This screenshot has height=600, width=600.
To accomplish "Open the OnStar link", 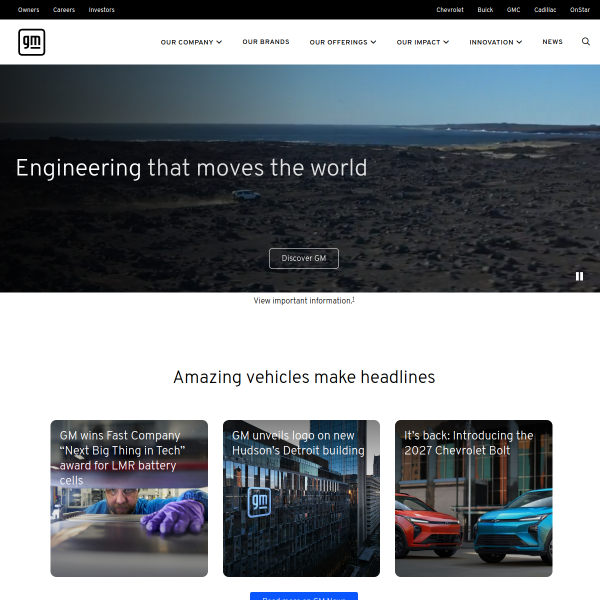I will click(x=580, y=9).
